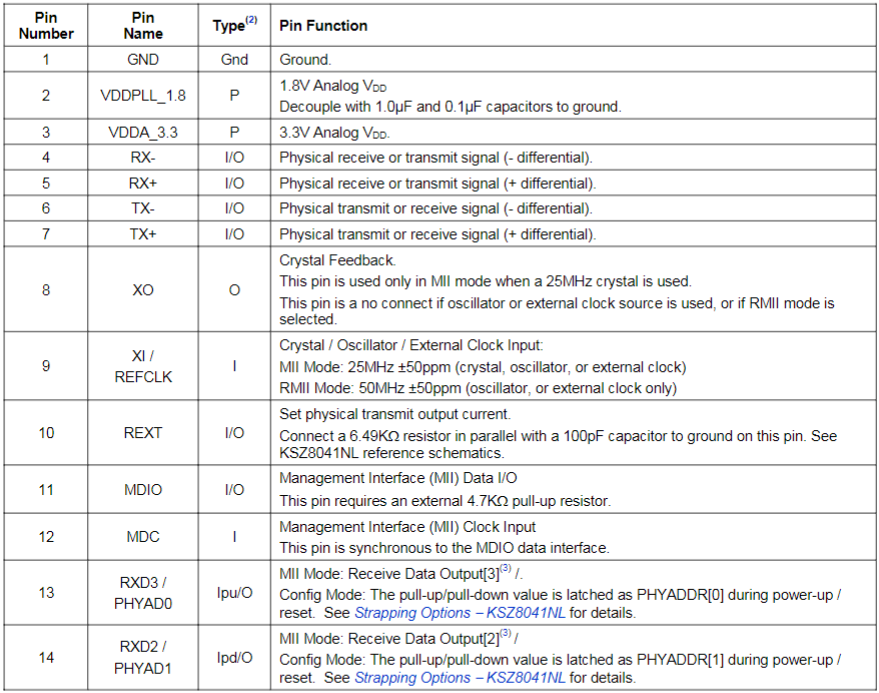Click the RXD3 / PHYAD0 pin name cell

click(x=143, y=593)
